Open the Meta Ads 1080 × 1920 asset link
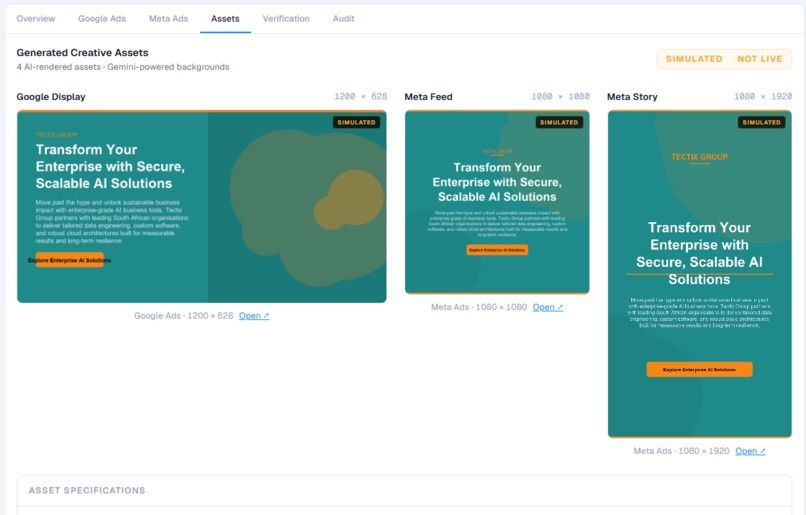 [750, 451]
